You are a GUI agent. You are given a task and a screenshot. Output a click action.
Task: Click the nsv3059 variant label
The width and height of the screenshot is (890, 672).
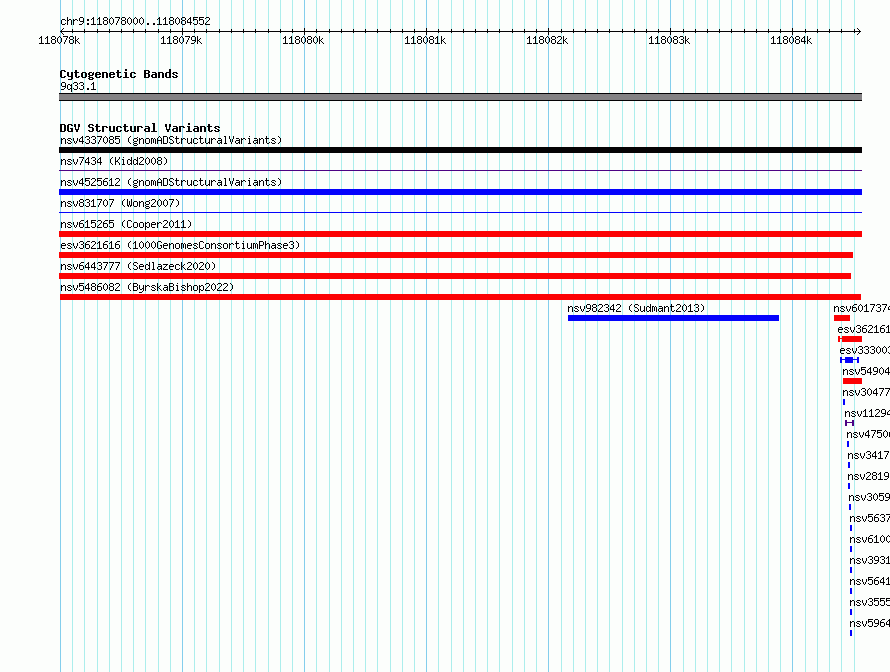point(869,497)
